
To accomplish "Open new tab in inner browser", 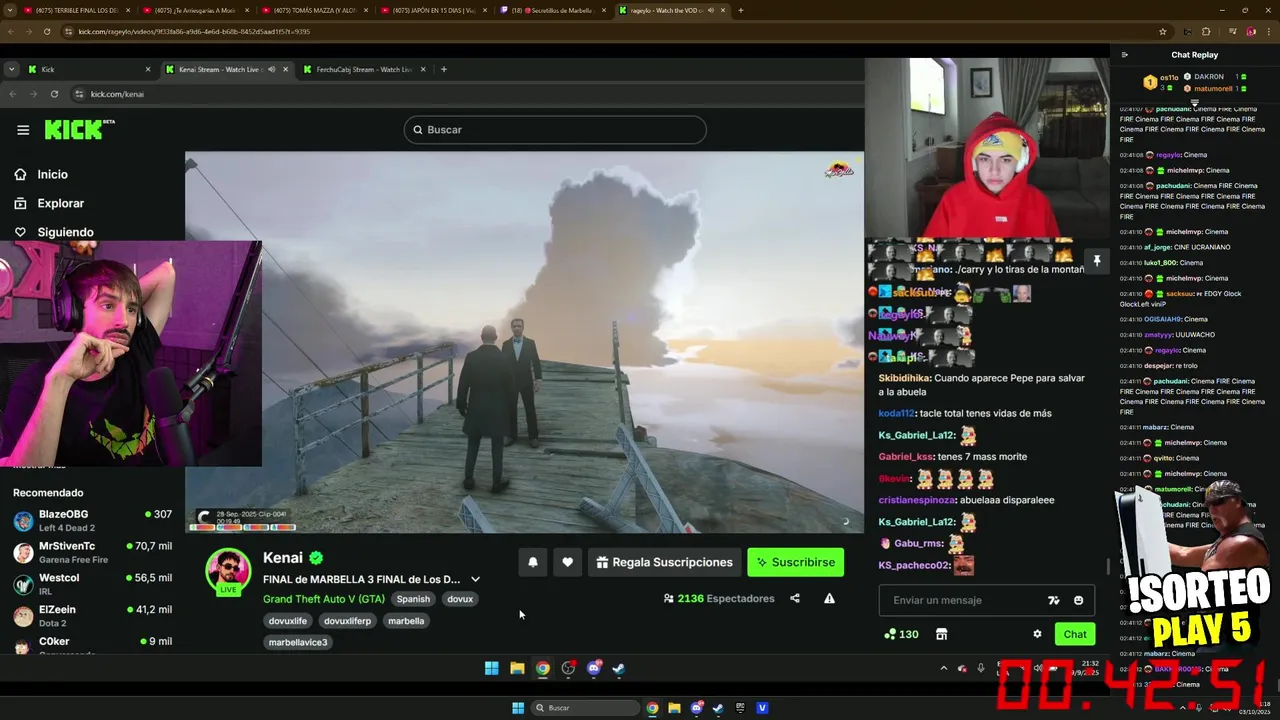I will [x=444, y=69].
